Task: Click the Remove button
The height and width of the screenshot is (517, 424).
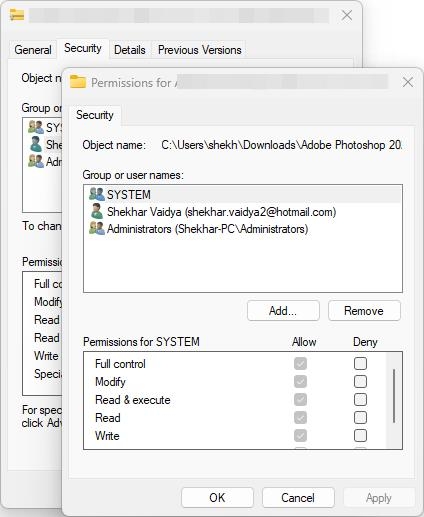Action: point(364,311)
